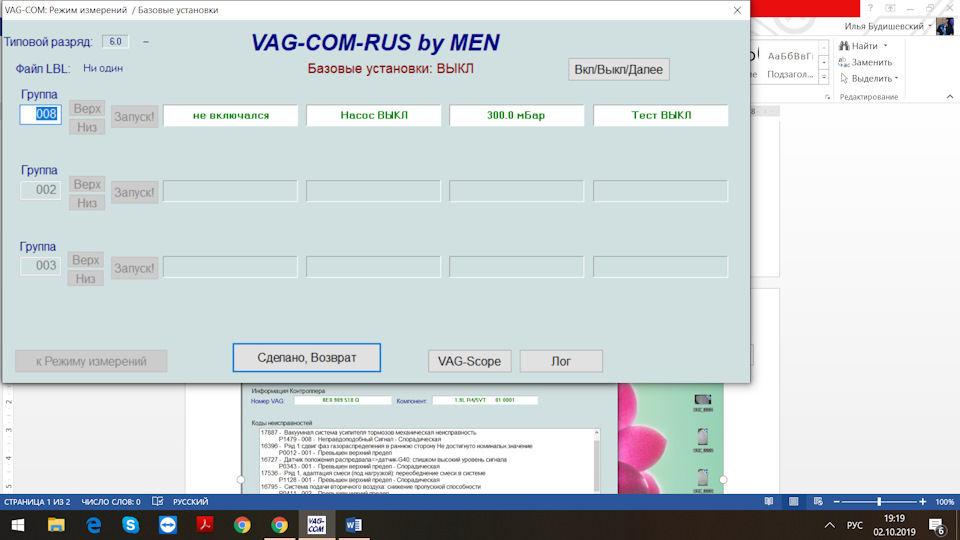Click the Word Help question mark icon
This screenshot has height=540, width=960.
click(x=870, y=8)
